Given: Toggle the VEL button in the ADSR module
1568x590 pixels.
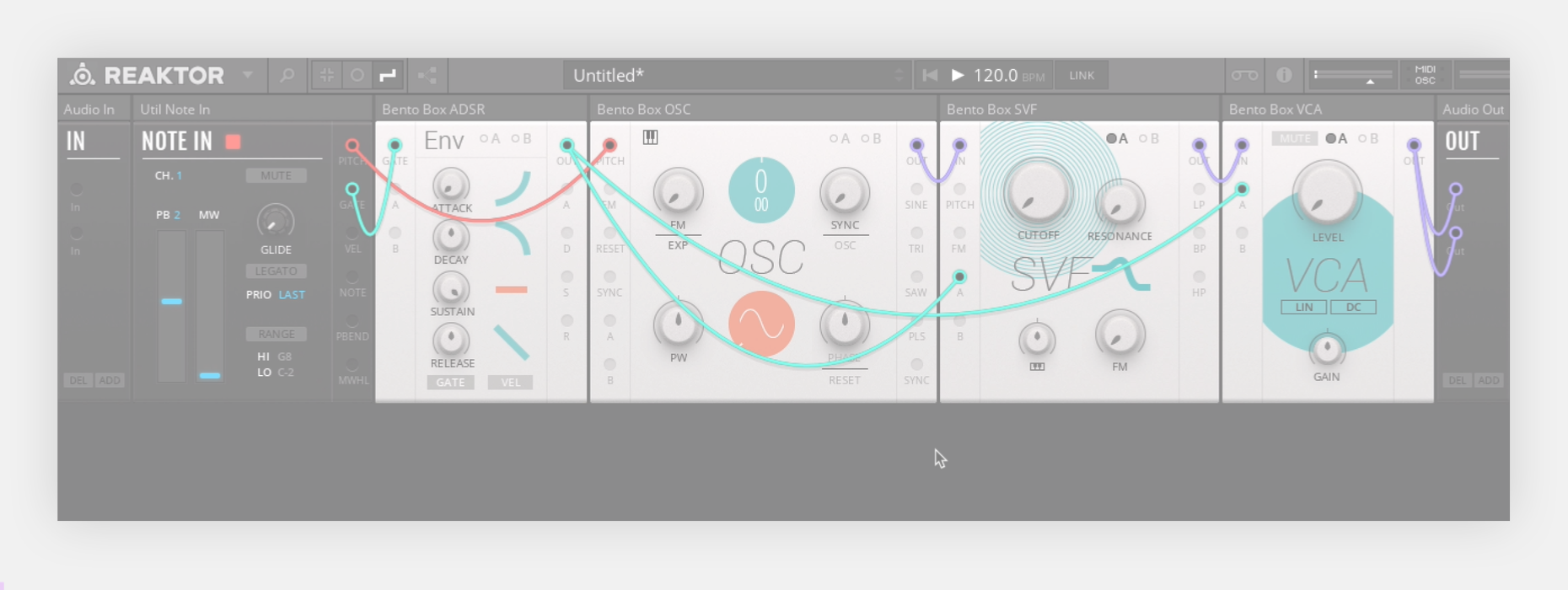Looking at the screenshot, I should (511, 383).
